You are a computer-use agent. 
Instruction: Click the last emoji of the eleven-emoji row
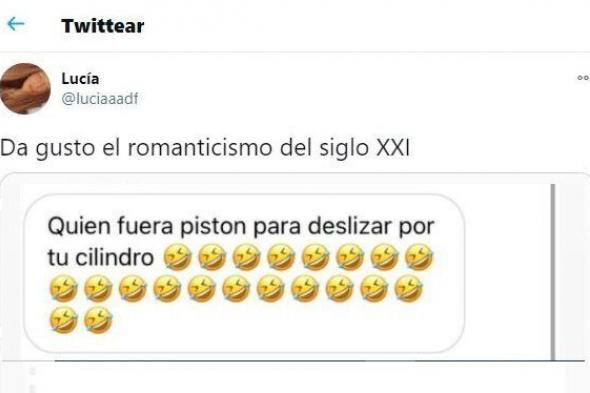[x=408, y=289]
